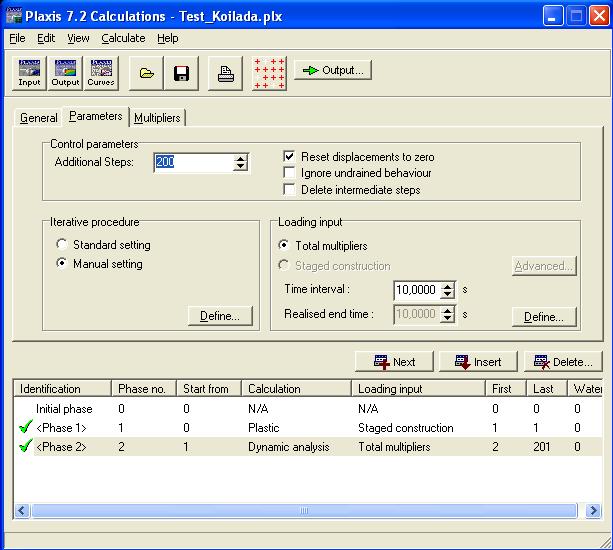
Task: Click Phase 1 green checkmark icon
Action: [26, 426]
